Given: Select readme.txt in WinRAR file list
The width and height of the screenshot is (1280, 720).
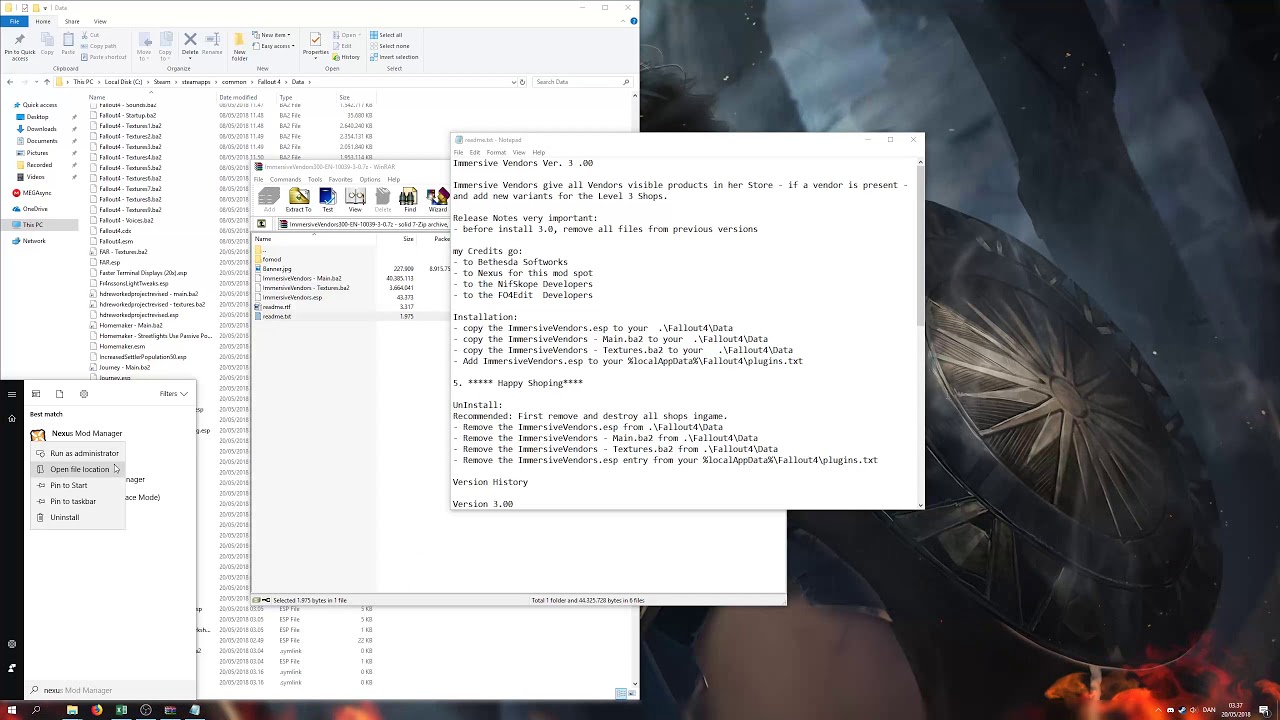Looking at the screenshot, I should point(277,317).
